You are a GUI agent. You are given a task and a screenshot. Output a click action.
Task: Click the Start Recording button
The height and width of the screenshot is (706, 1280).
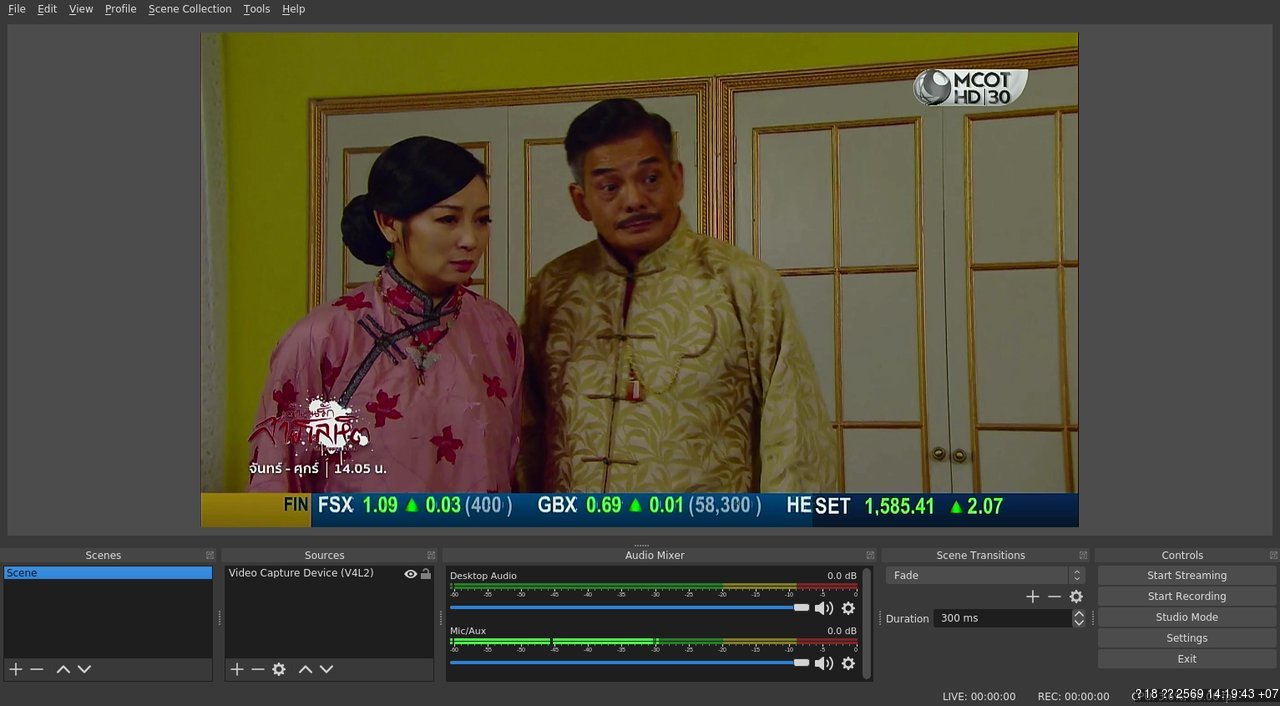[1187, 596]
